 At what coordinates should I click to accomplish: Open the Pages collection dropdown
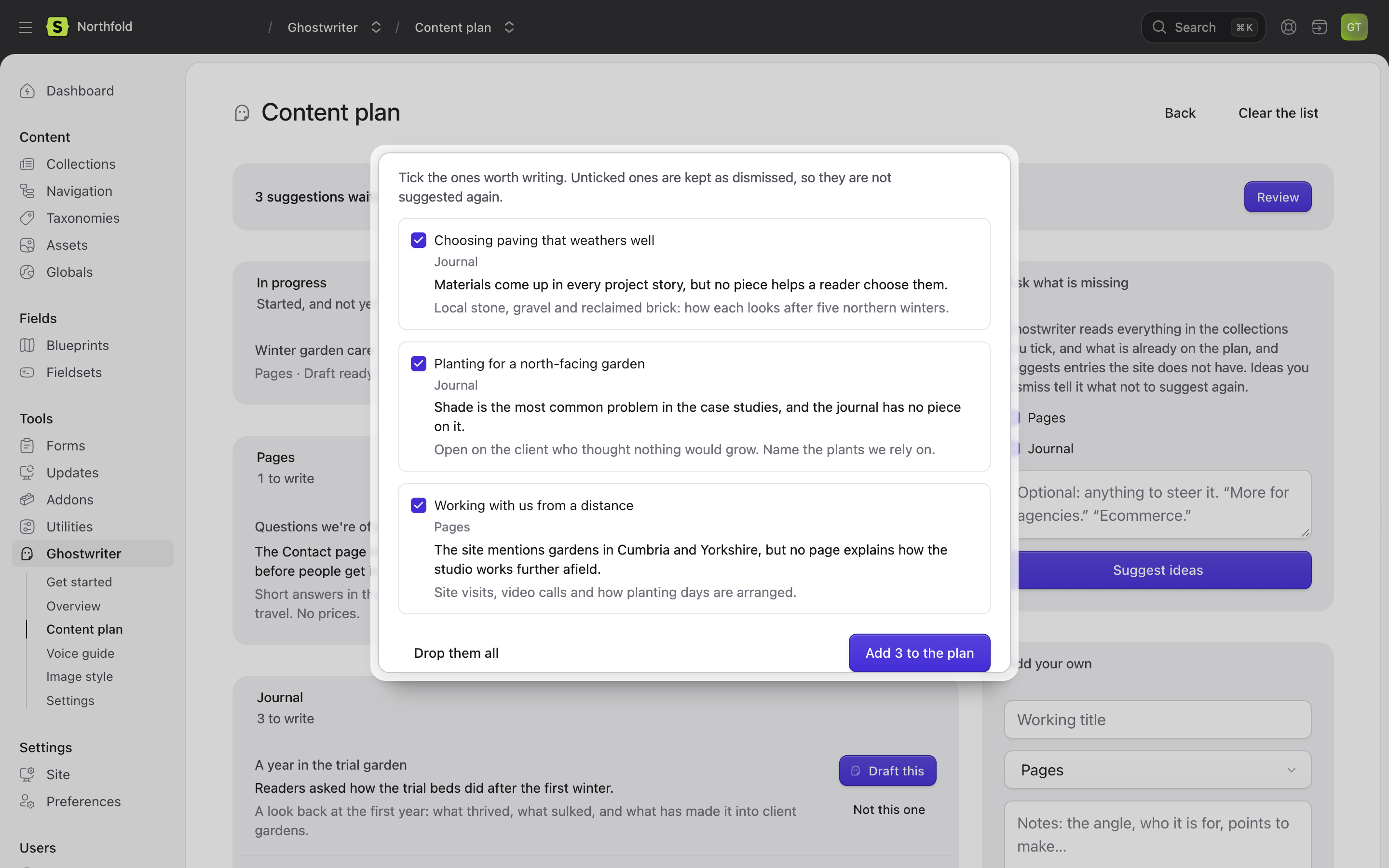(1157, 770)
